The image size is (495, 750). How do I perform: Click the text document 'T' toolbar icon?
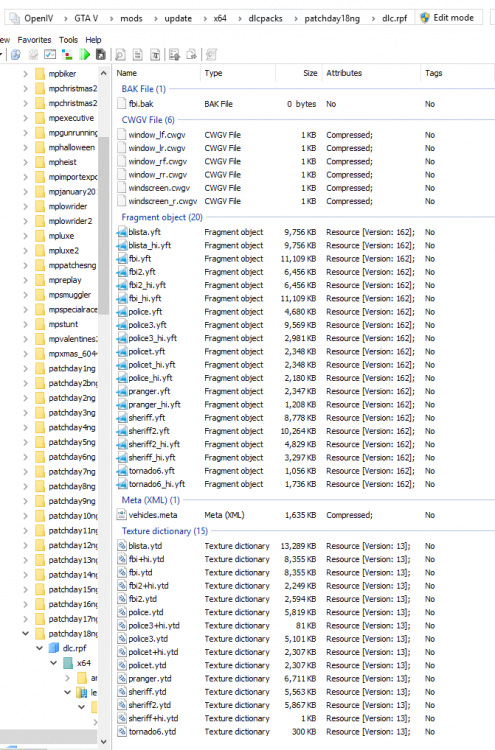pos(155,55)
